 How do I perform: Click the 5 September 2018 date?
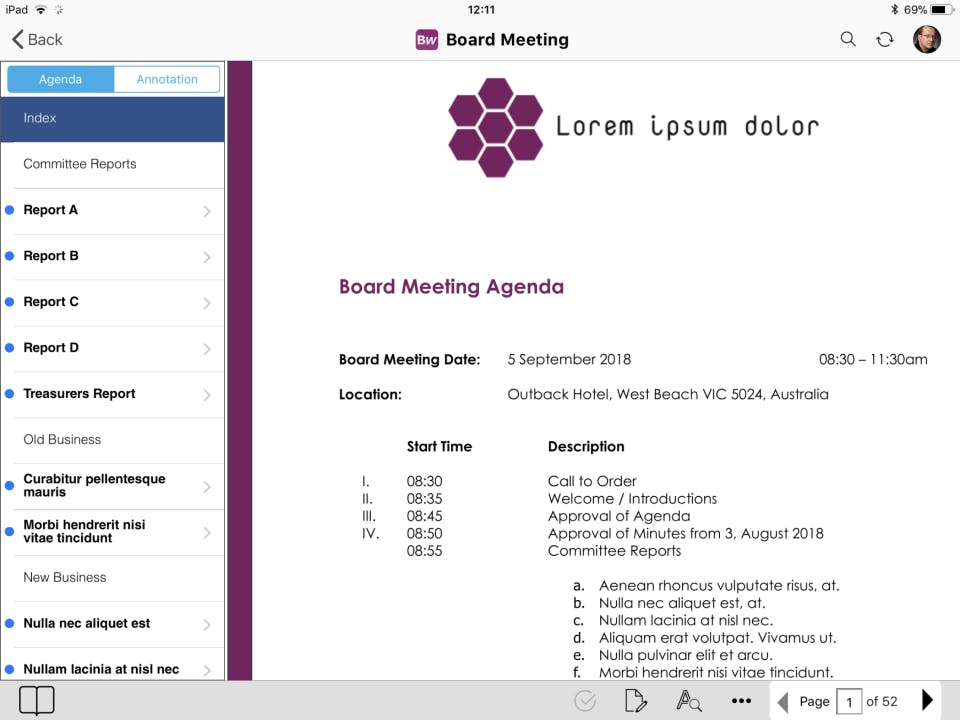(x=569, y=359)
